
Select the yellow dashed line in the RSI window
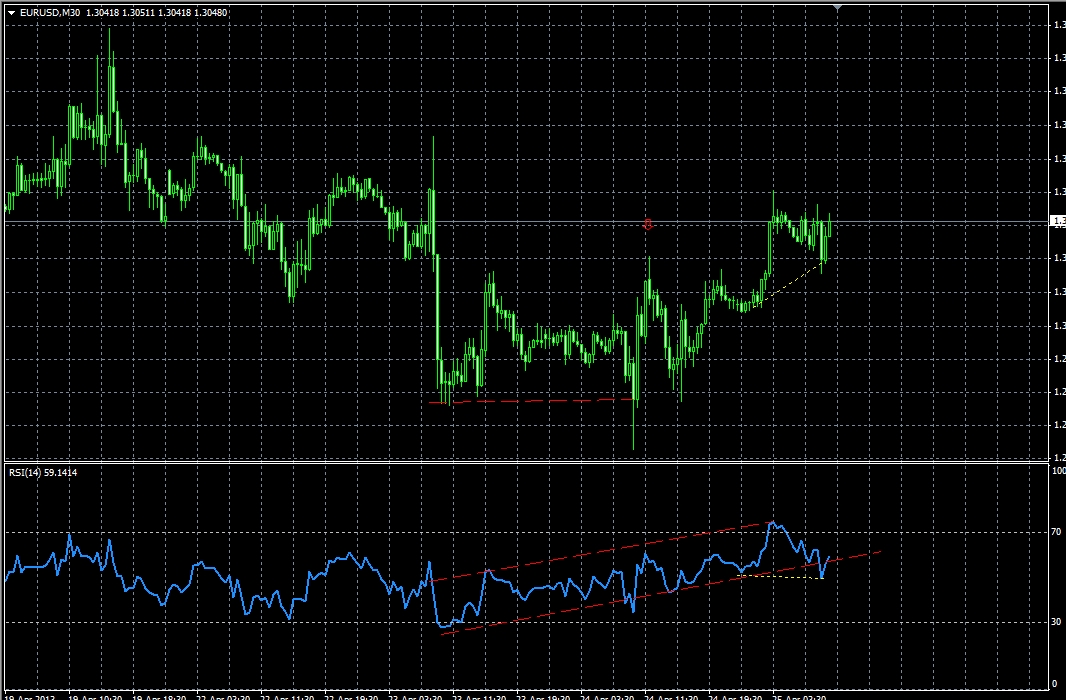[780, 577]
